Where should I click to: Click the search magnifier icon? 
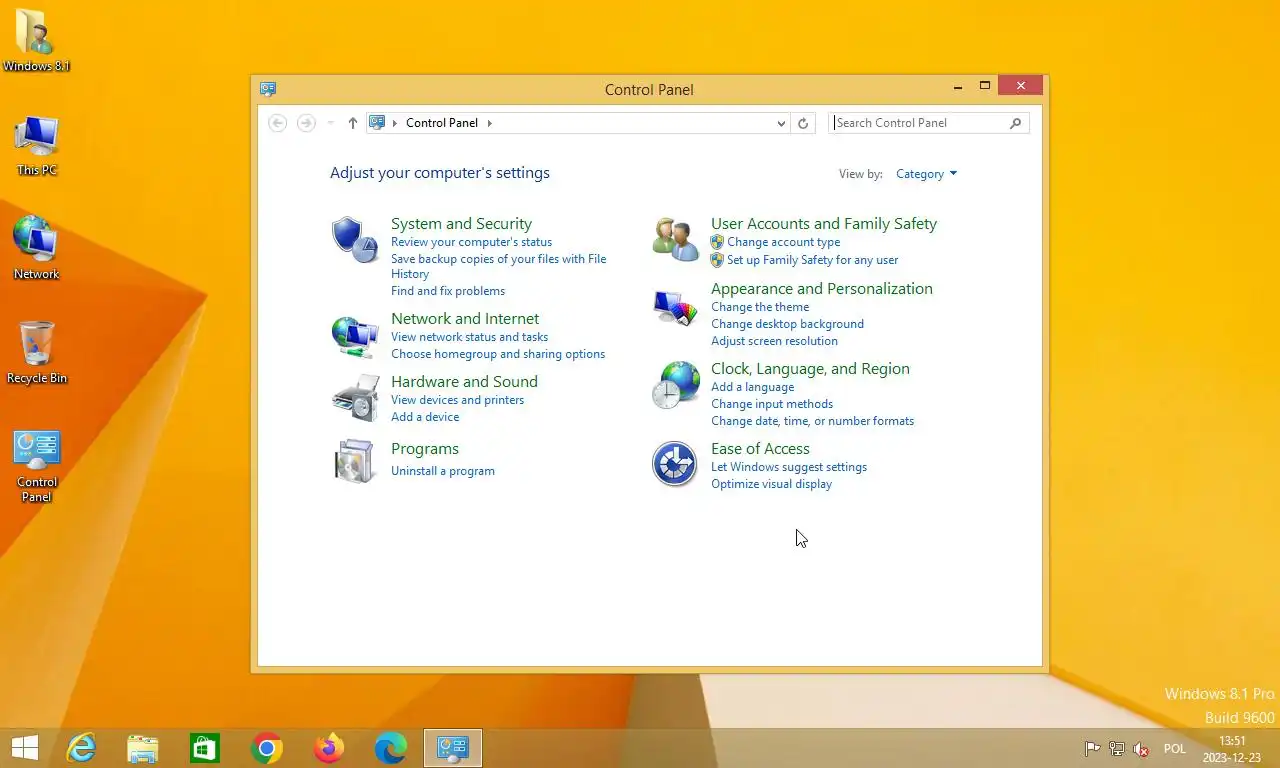1016,123
